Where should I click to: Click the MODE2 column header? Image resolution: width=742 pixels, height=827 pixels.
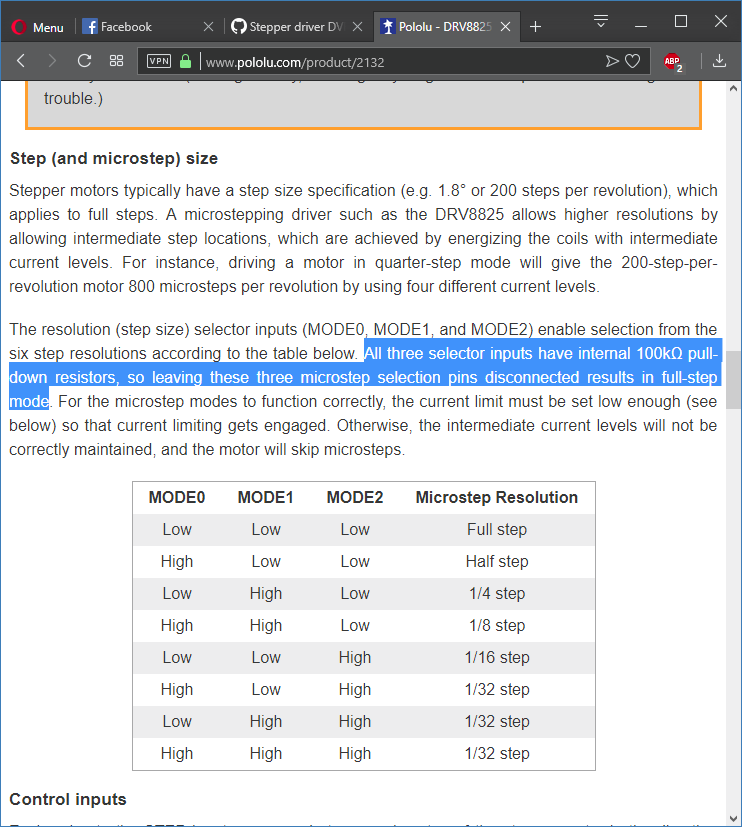pos(355,497)
